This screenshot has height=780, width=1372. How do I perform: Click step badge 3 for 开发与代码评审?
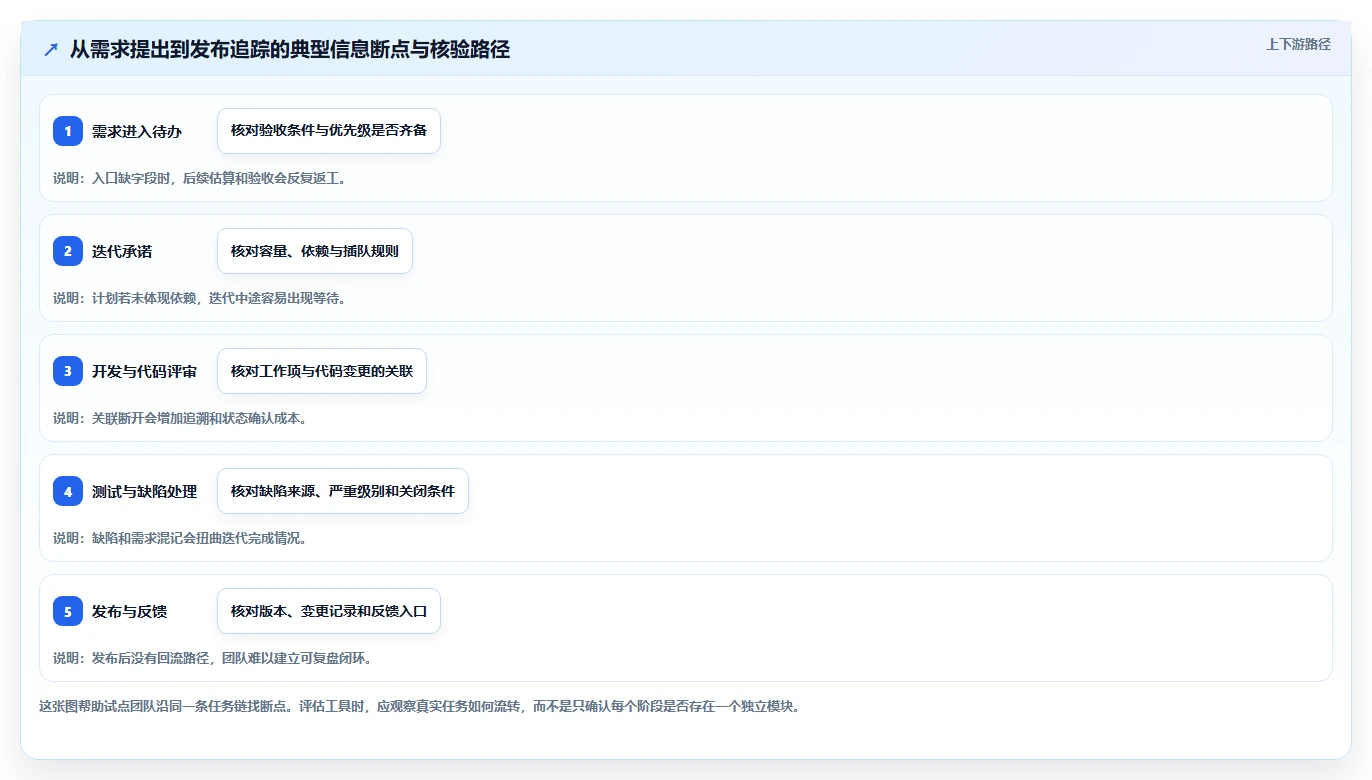[x=68, y=371]
